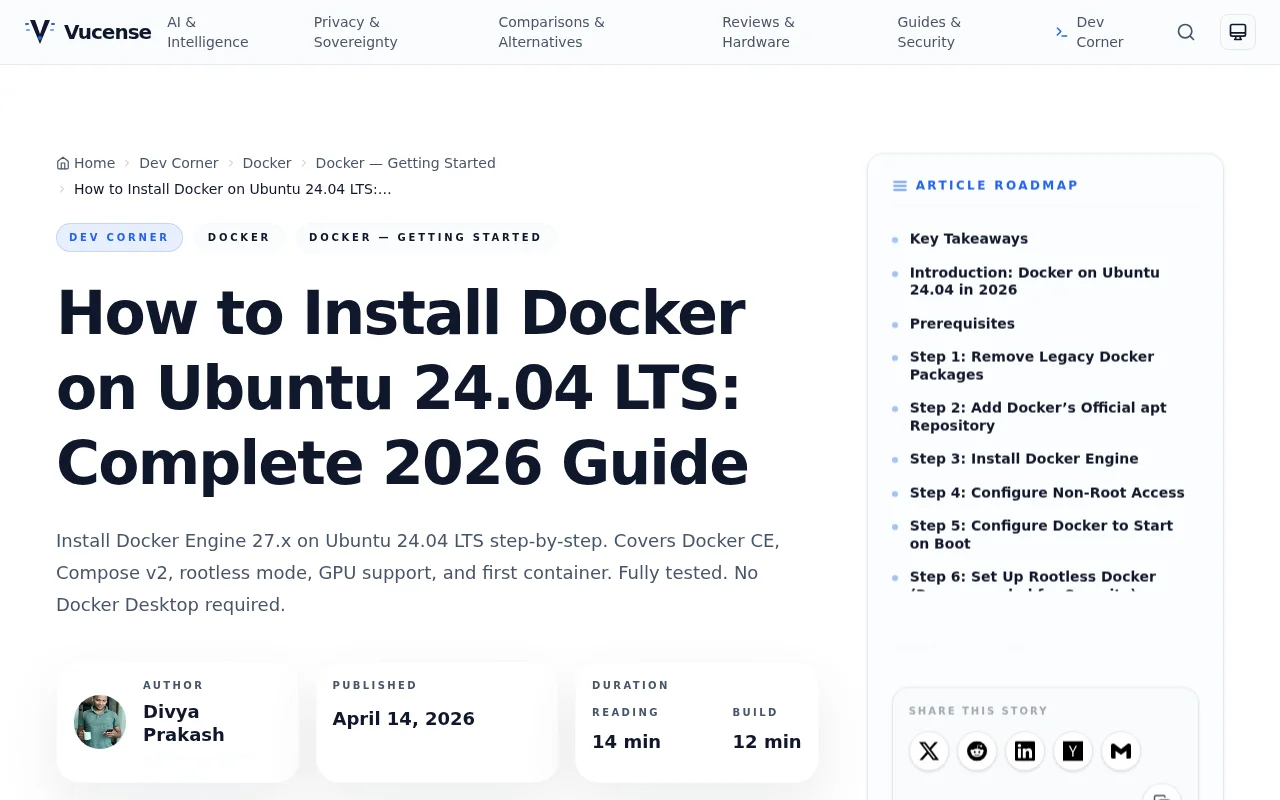Click the Dev Corner terminal icon

[1061, 32]
